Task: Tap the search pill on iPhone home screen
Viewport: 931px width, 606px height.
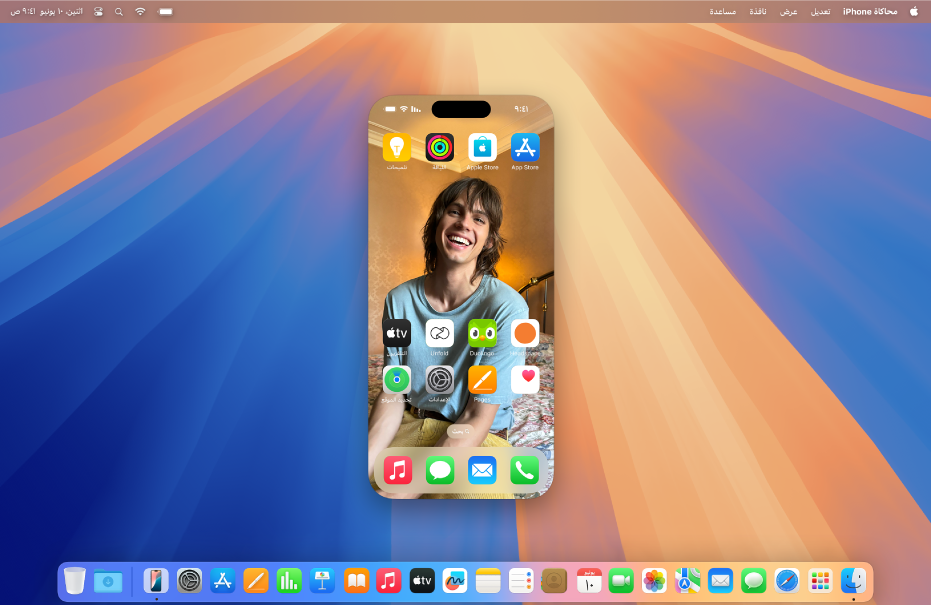Action: pos(461,430)
